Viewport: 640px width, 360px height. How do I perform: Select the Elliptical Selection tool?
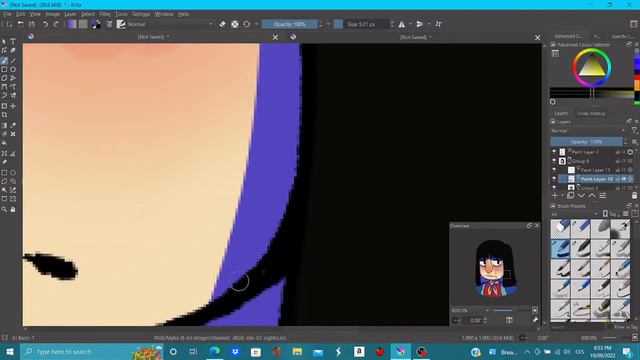pyautogui.click(x=13, y=173)
